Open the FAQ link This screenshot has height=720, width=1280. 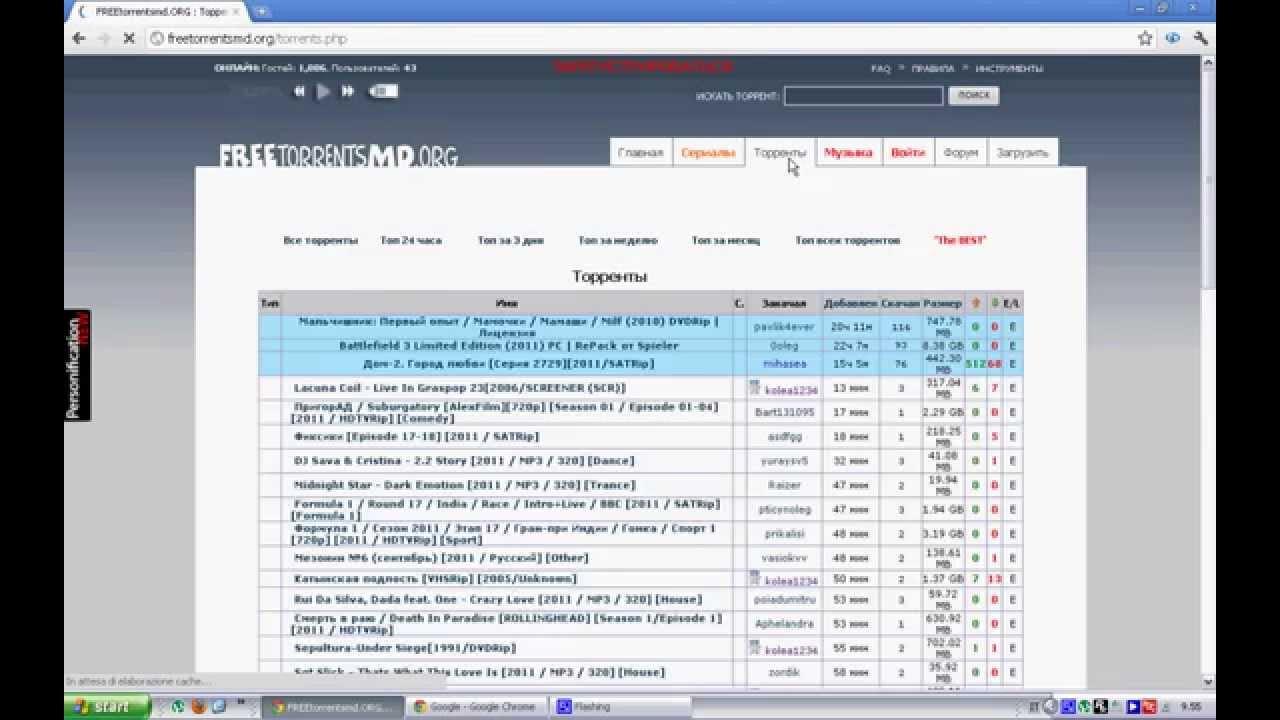pos(880,69)
